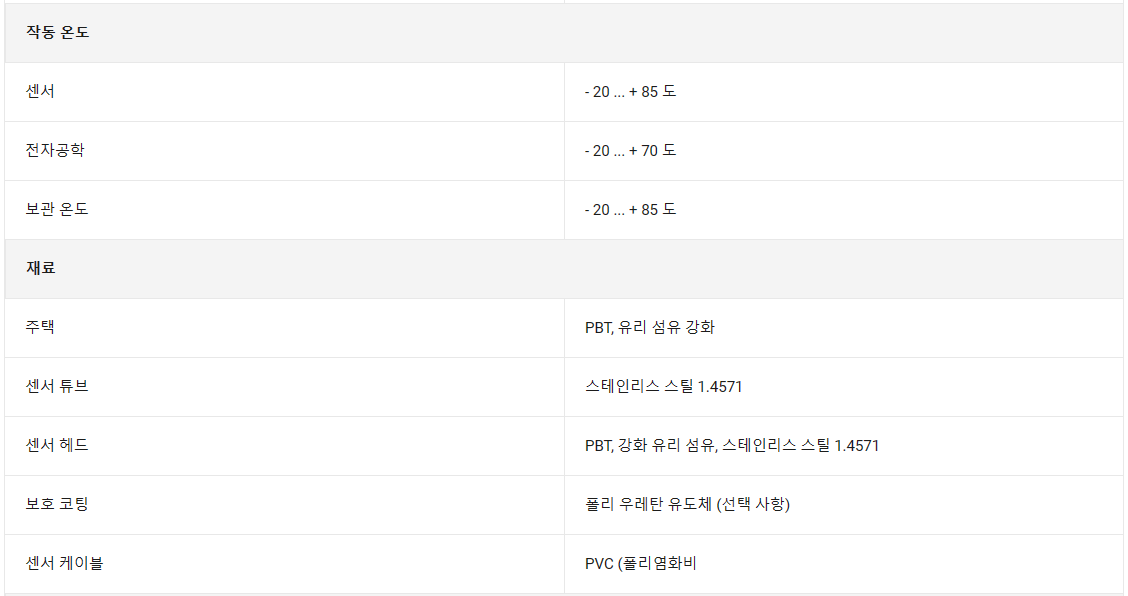Screen dimensions: 1128x596
Task: Select the 보호 코팅 row label
Action: (57, 505)
